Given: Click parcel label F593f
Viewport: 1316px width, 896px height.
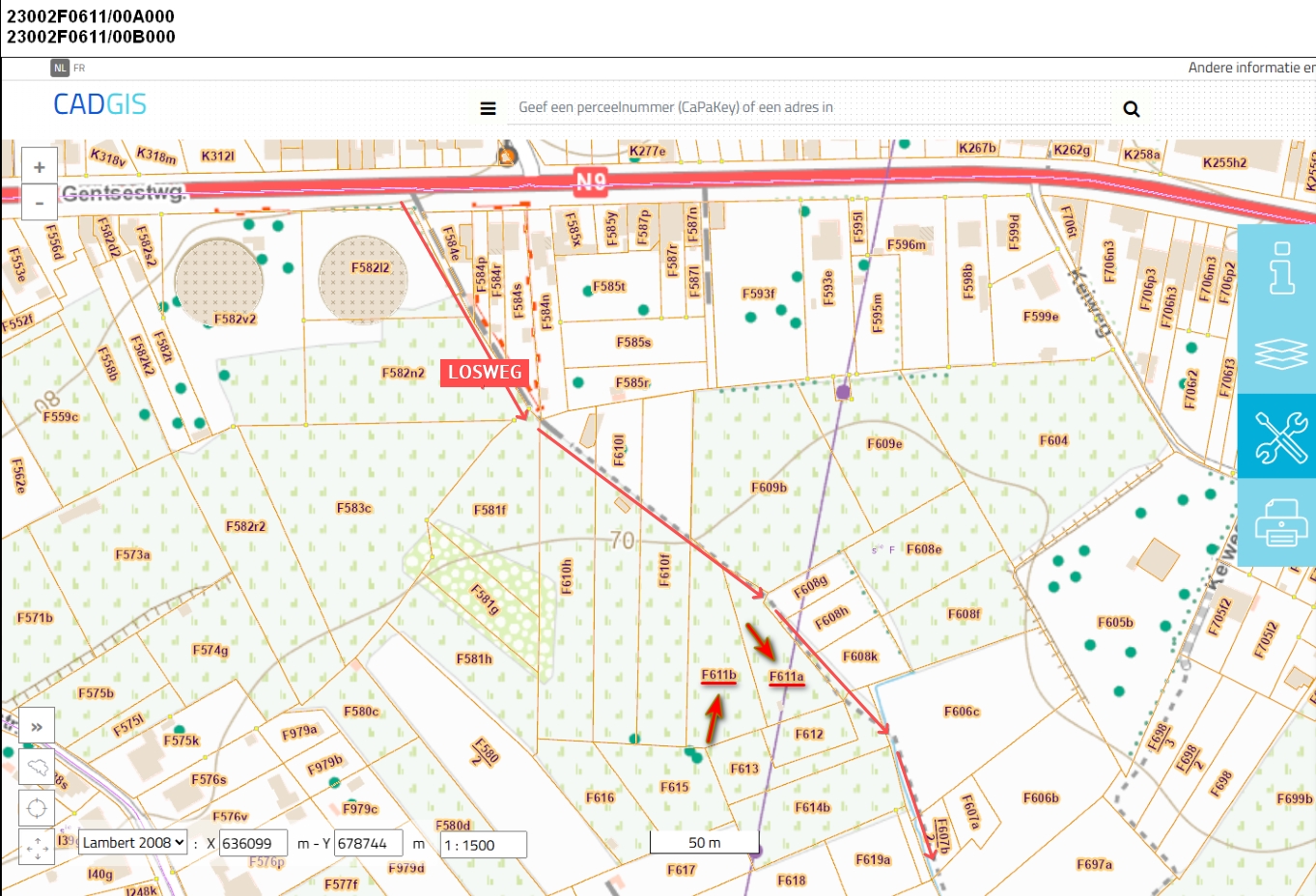Looking at the screenshot, I should (x=759, y=294).
